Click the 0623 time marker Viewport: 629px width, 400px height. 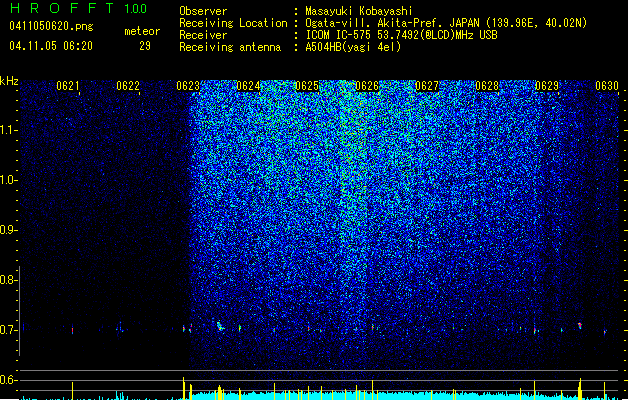[x=188, y=86]
